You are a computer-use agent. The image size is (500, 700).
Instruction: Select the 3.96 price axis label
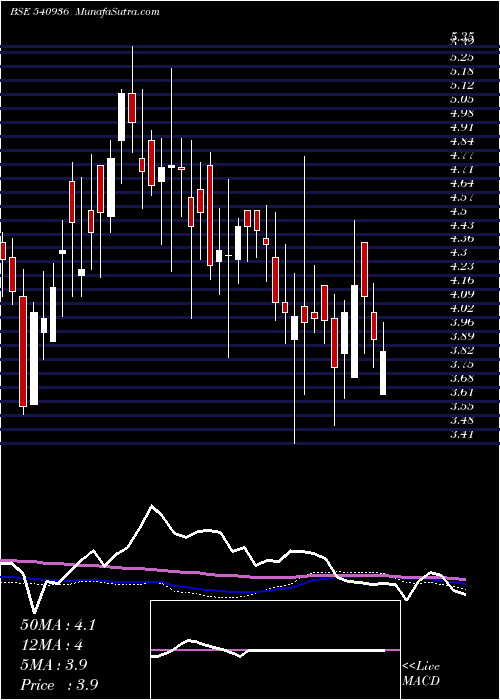462,322
